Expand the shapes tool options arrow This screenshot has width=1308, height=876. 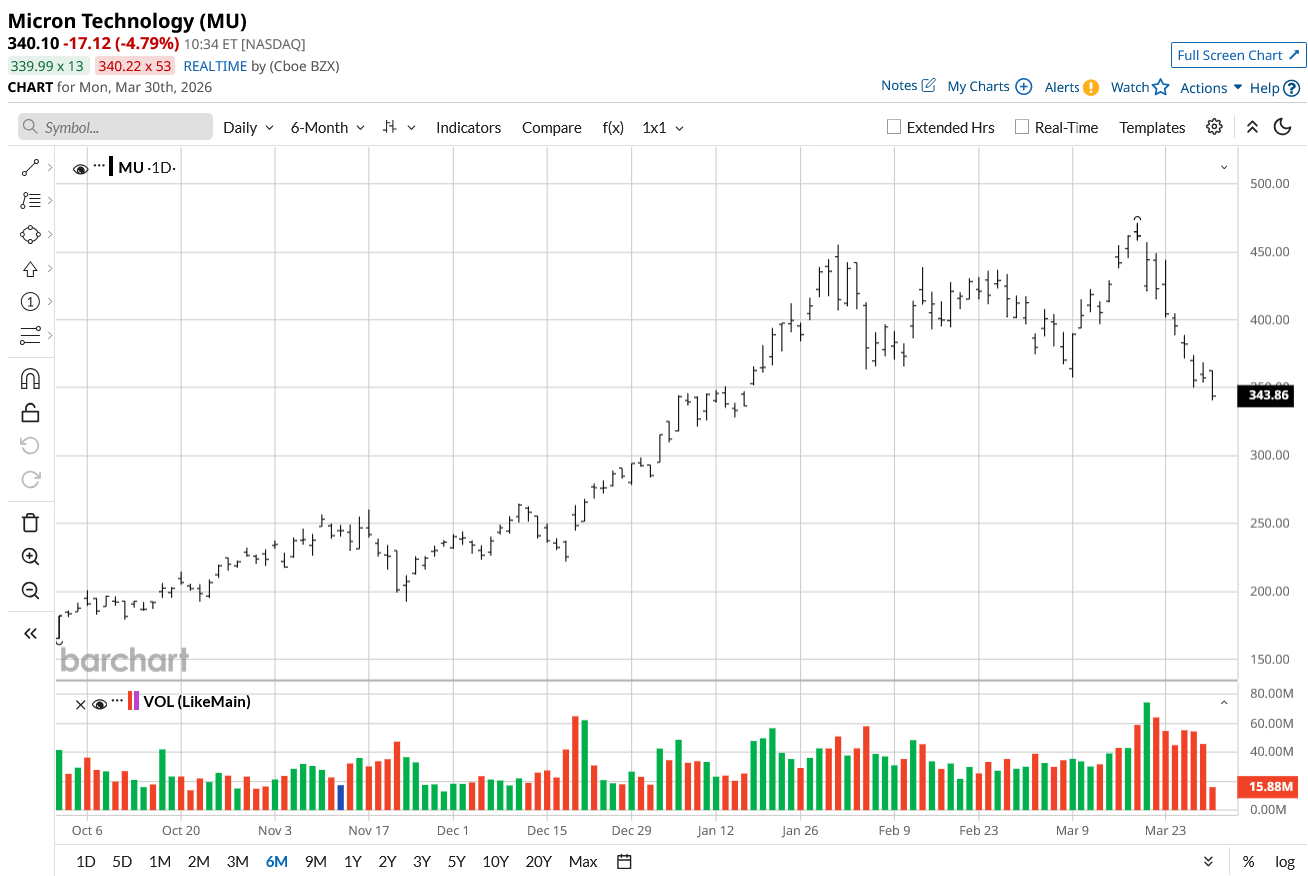pyautogui.click(x=50, y=235)
